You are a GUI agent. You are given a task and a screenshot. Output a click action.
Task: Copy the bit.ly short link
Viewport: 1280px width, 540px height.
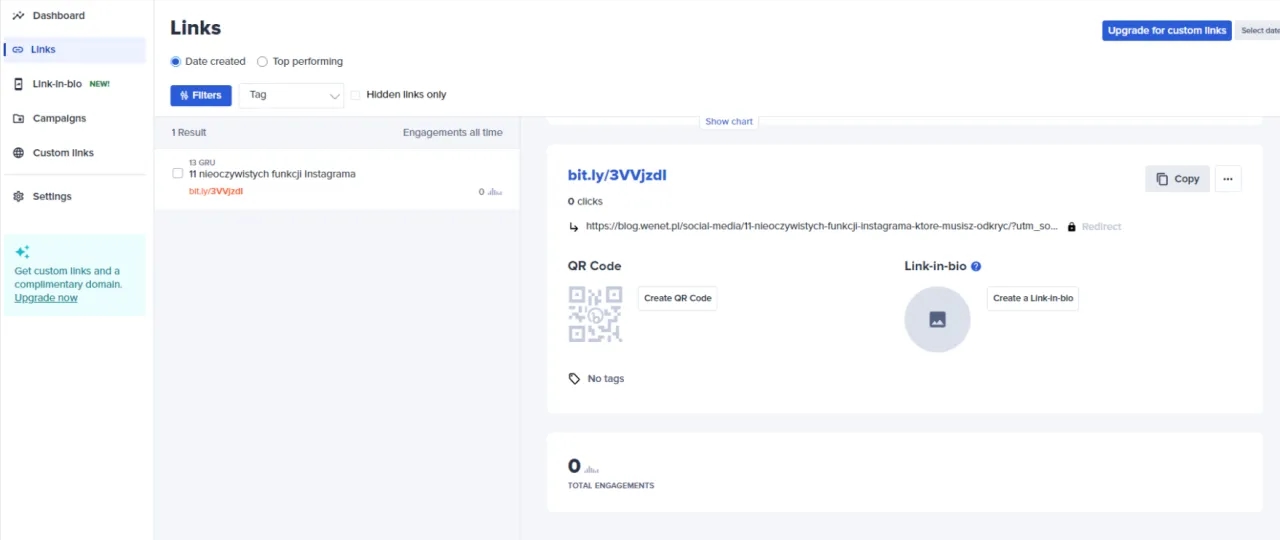point(1177,179)
